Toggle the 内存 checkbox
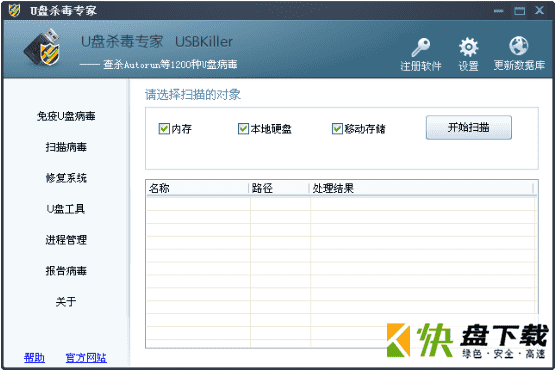556x371 pixels. point(164,129)
